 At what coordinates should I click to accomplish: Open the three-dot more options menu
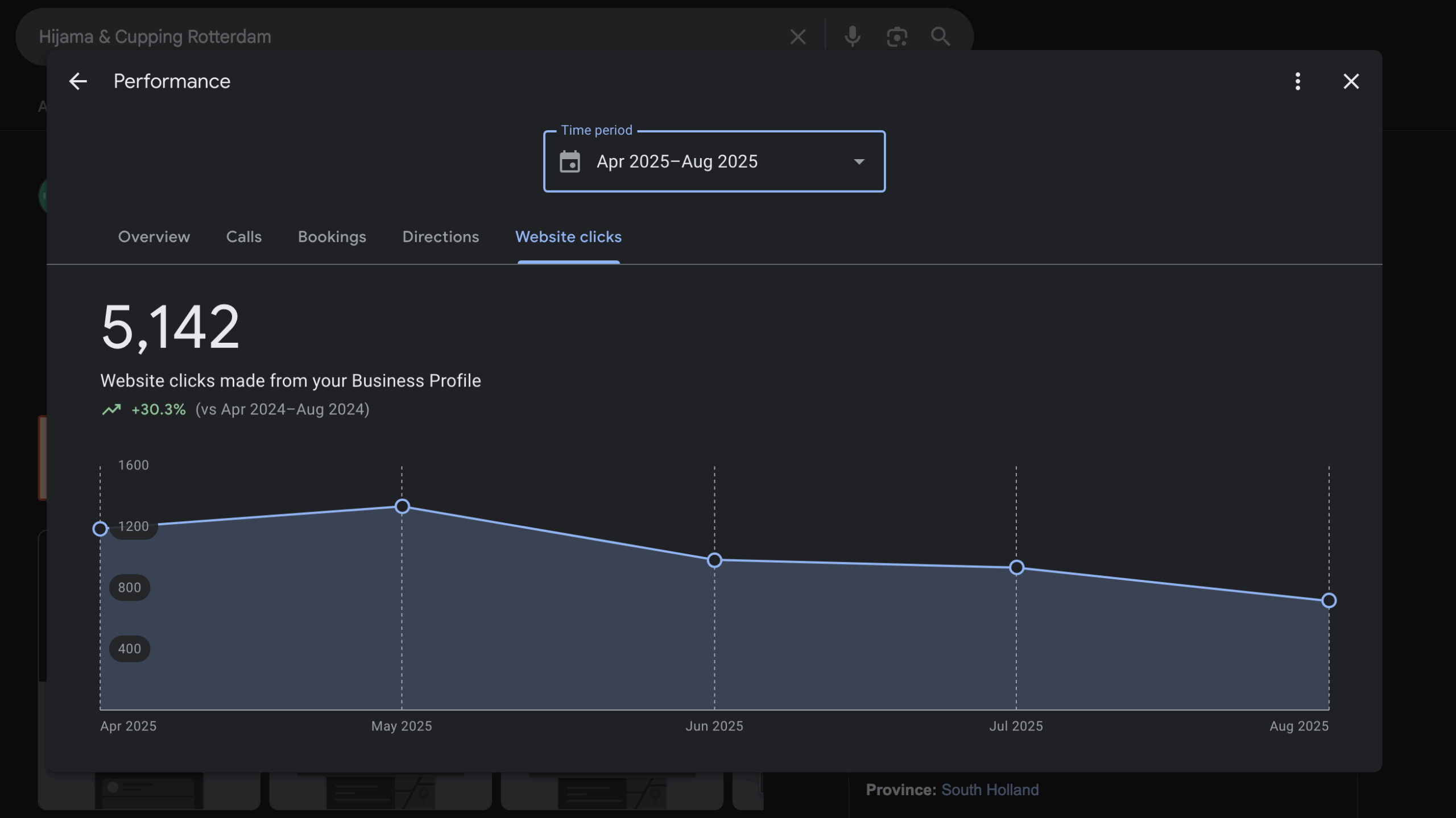(x=1297, y=81)
